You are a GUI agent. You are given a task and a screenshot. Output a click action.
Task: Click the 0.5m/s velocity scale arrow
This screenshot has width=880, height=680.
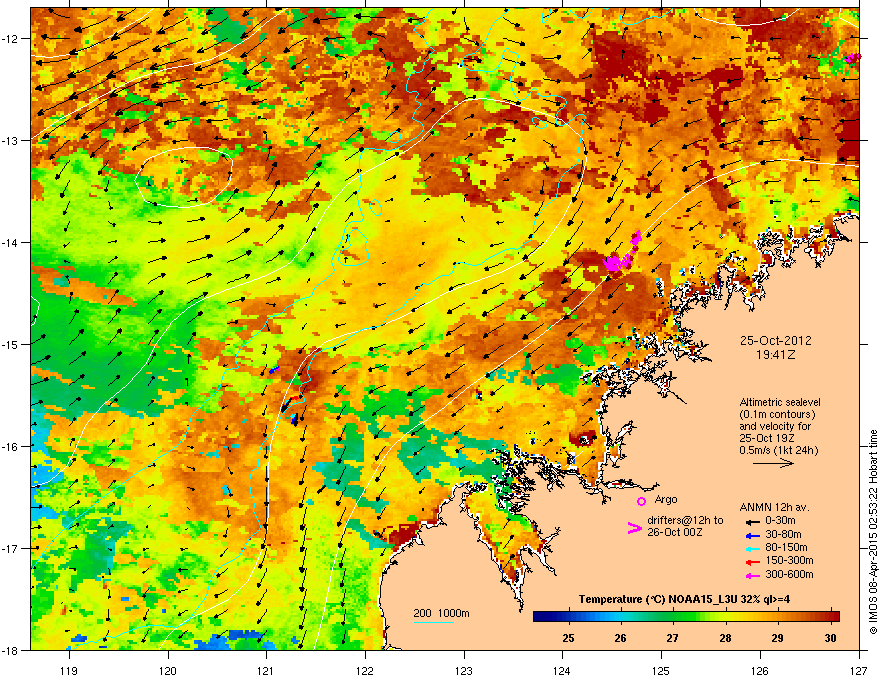pyautogui.click(x=773, y=463)
